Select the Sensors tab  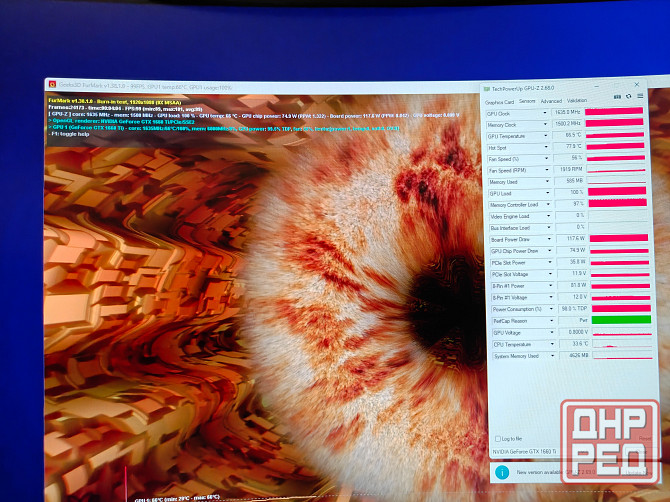coord(526,101)
